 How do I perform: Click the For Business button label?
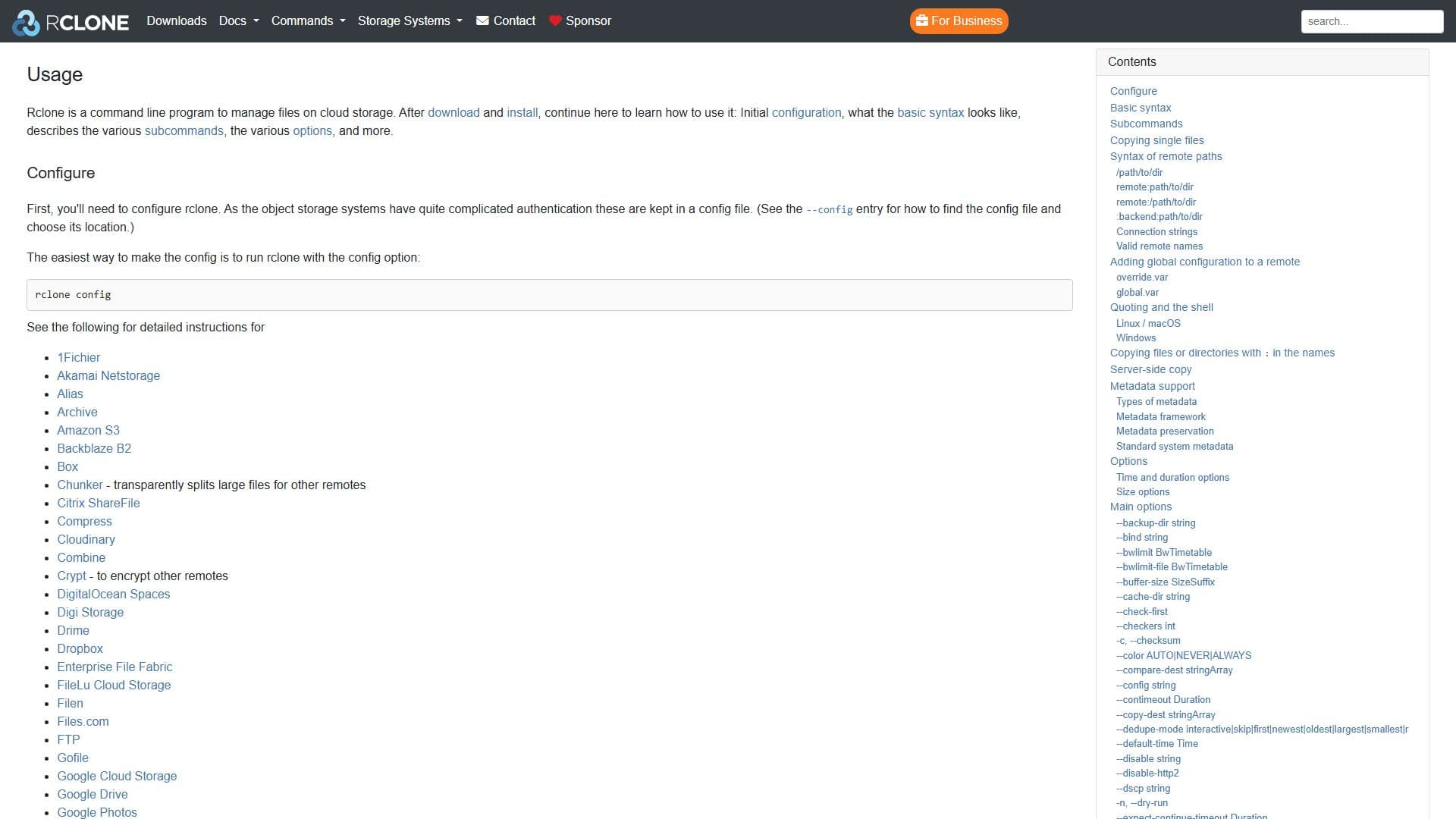point(967,20)
